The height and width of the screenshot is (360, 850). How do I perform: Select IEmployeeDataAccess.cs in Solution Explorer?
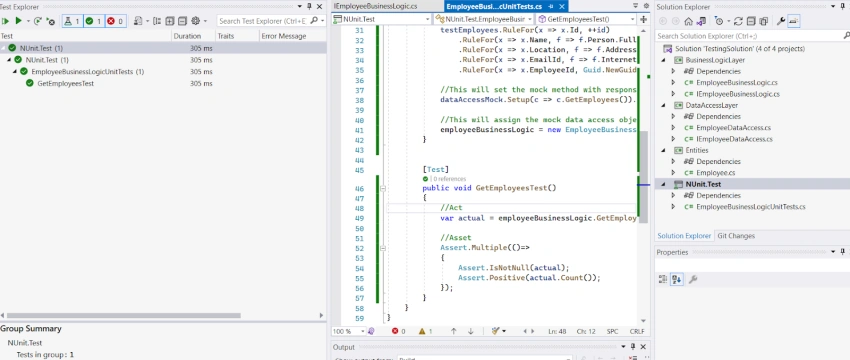(x=735, y=139)
